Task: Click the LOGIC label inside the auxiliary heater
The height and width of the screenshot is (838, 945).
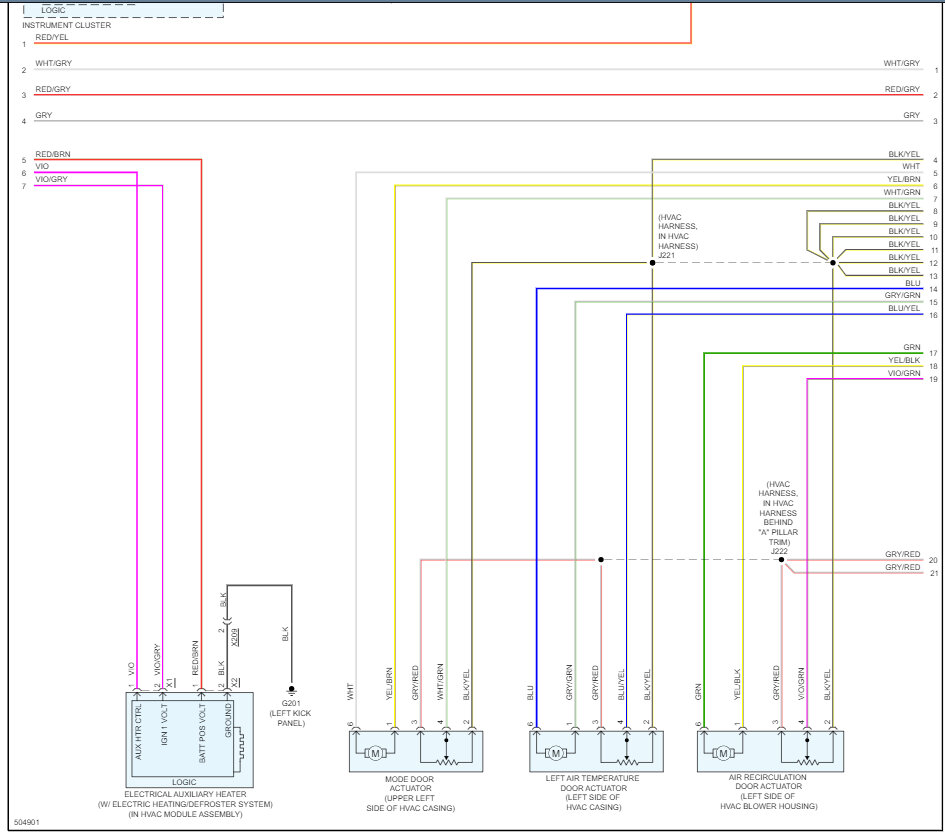Action: [184, 782]
